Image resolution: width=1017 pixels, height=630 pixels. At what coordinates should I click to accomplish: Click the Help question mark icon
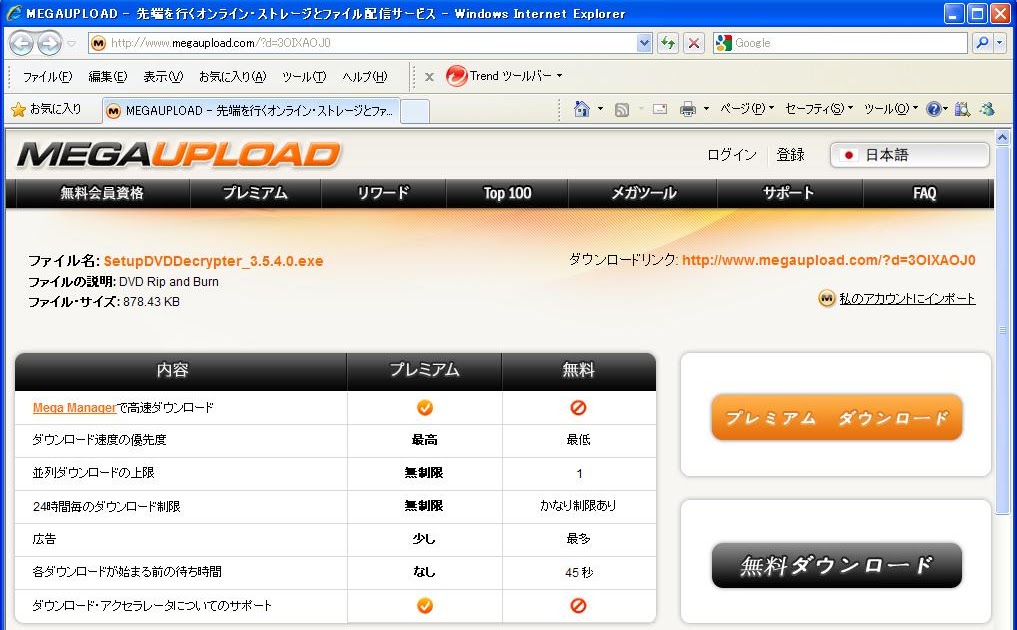[933, 109]
